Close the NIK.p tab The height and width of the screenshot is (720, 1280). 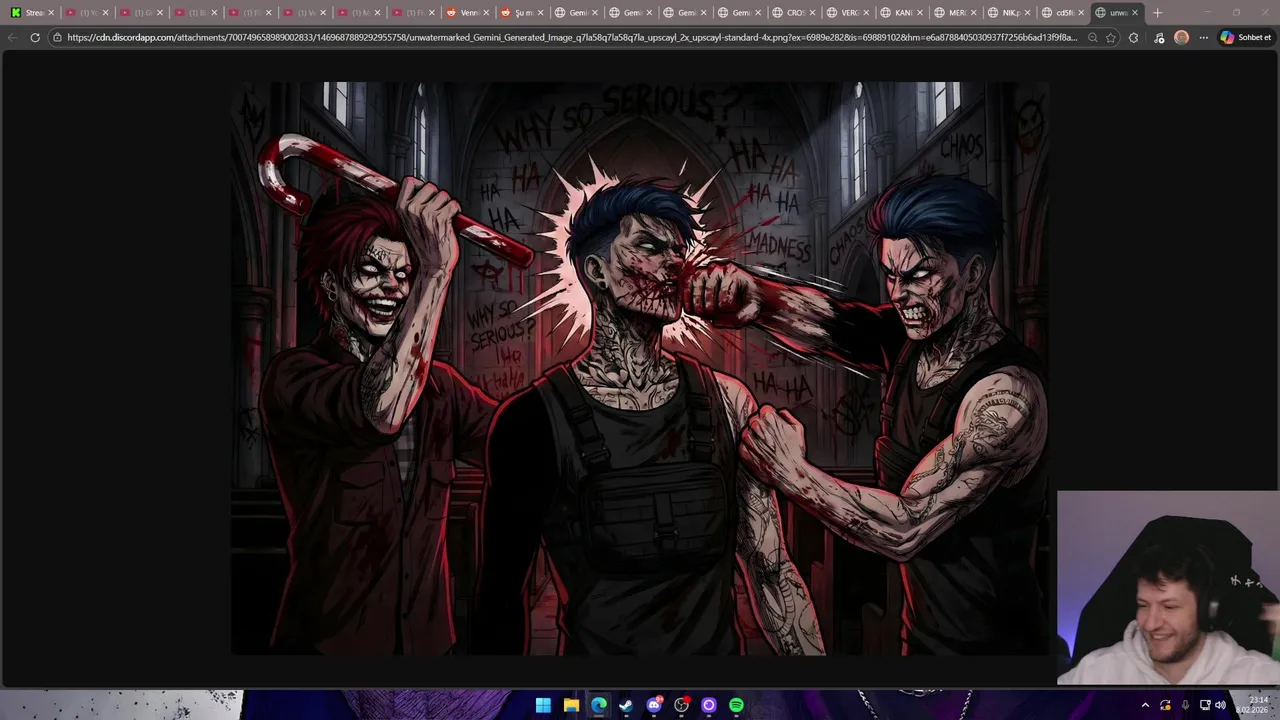tap(1027, 13)
